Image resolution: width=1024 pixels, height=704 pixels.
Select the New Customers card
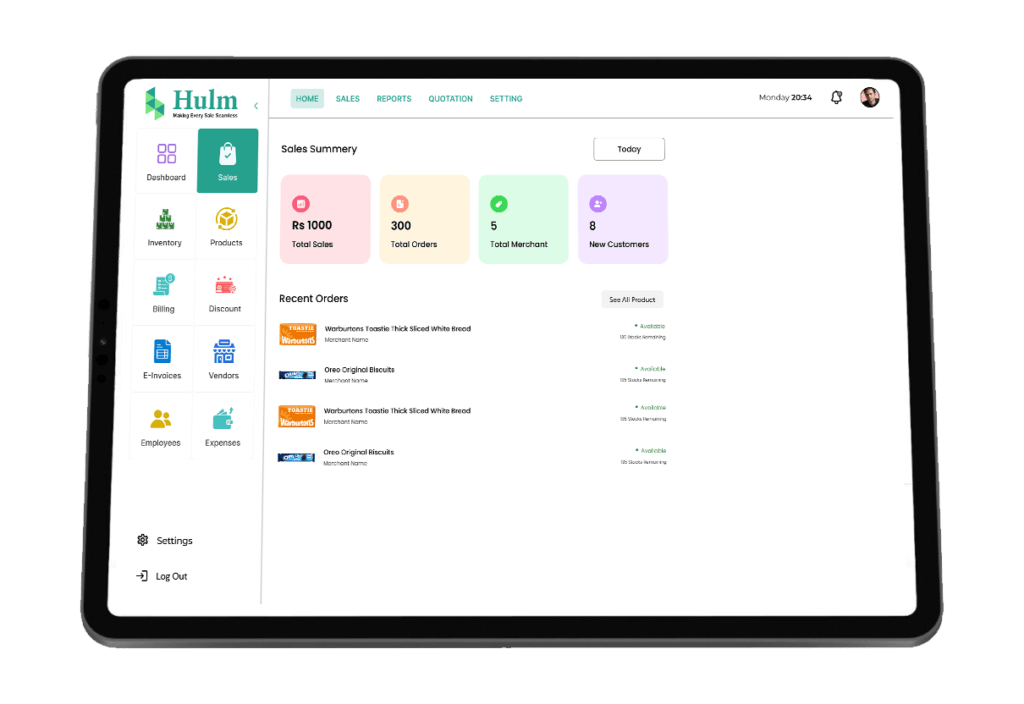[623, 219]
